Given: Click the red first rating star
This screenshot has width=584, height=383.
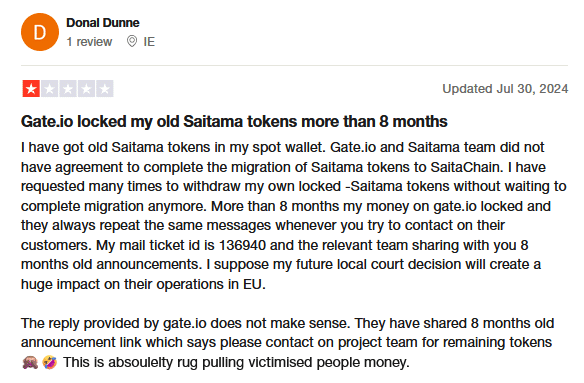Looking at the screenshot, I should coord(31,89).
